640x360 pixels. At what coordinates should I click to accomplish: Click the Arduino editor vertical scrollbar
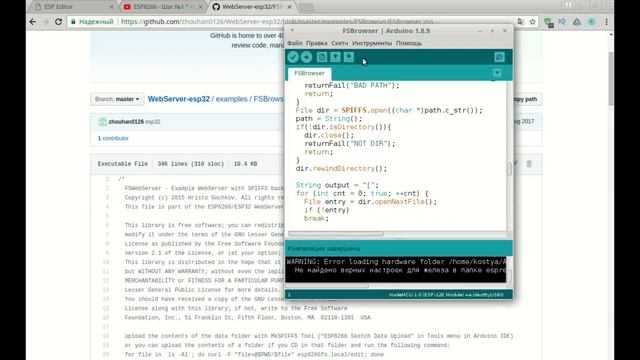[x=509, y=169]
